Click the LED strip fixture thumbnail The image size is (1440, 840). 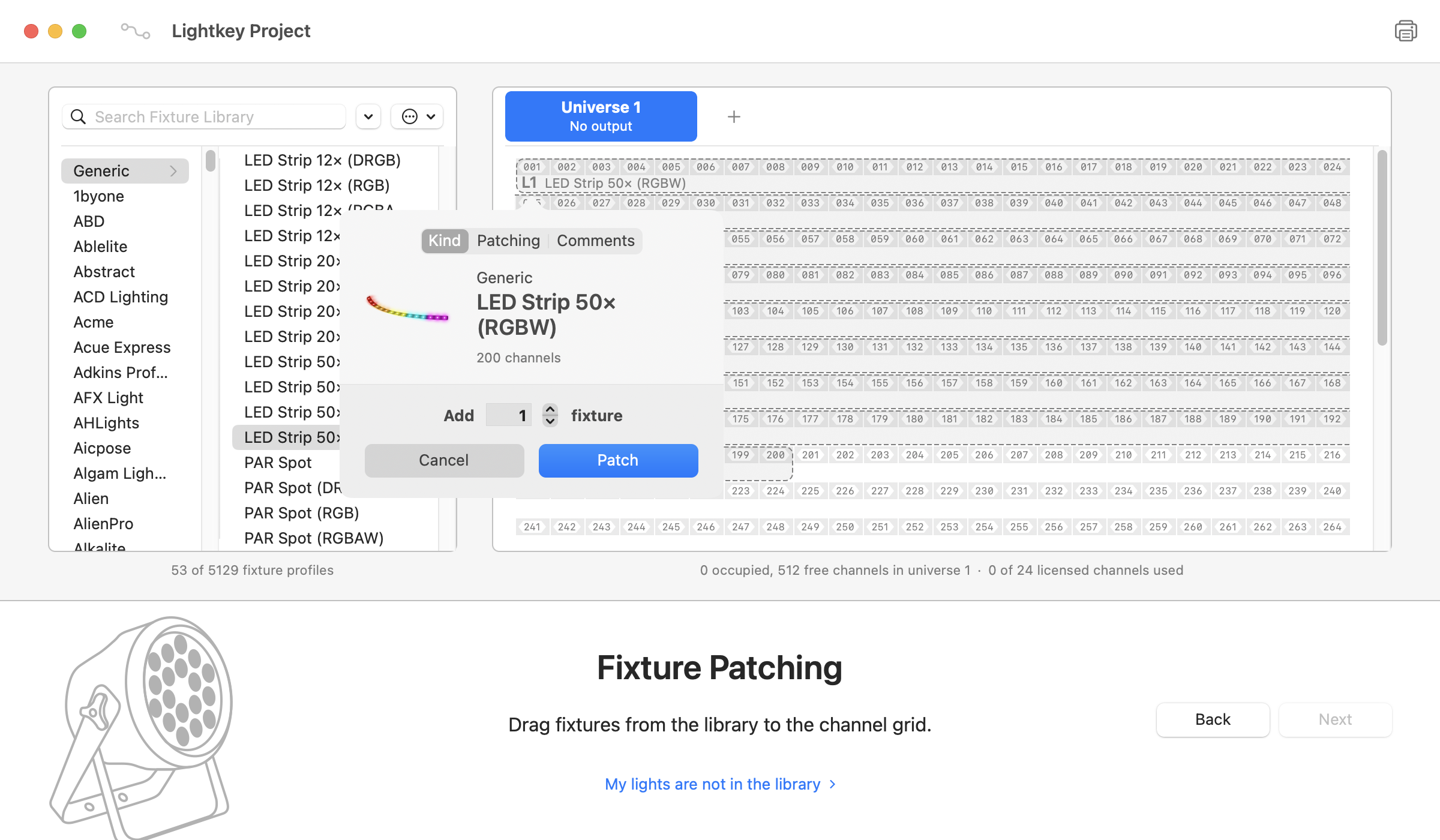pyautogui.click(x=407, y=310)
